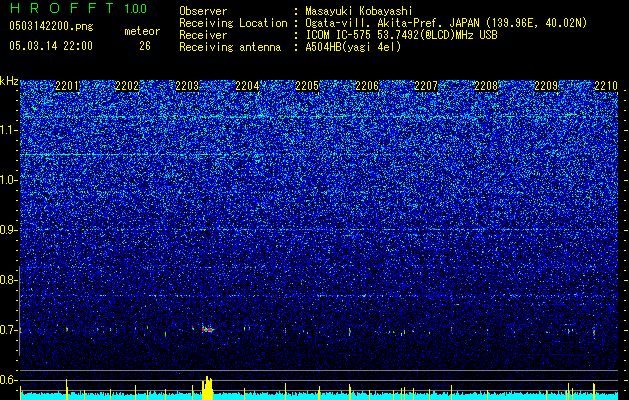The width and height of the screenshot is (629, 400).
Task: Click the 1.0 kHz axis label
Action: [x=9, y=181]
